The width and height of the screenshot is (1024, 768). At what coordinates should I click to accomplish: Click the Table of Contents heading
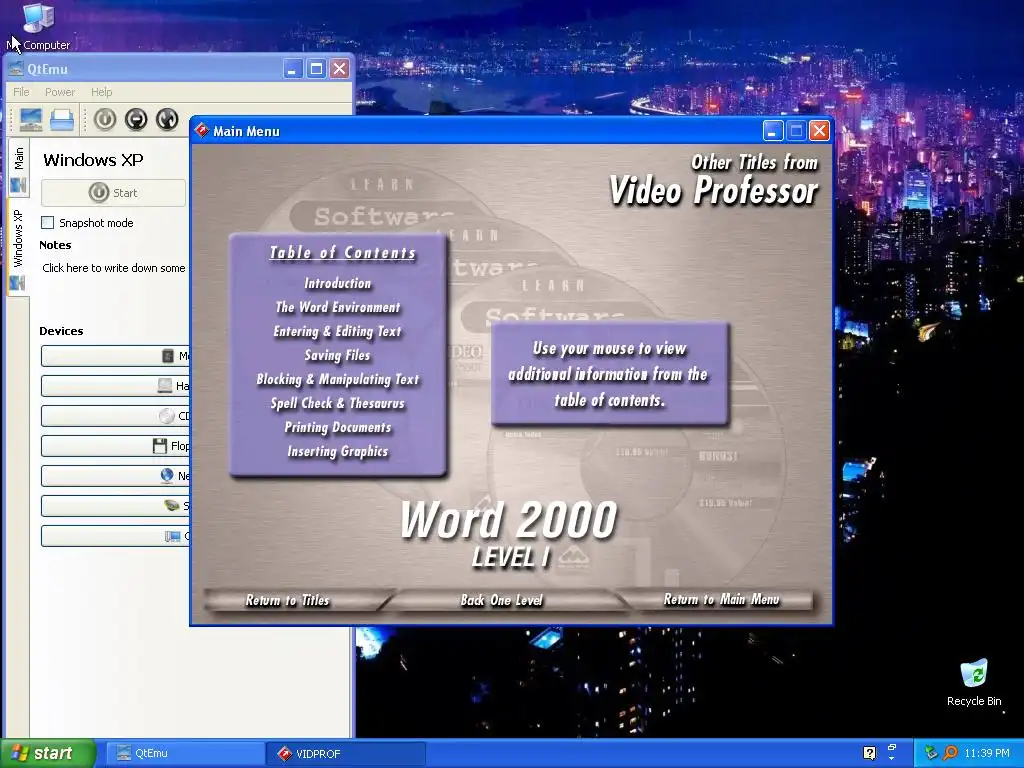(343, 253)
